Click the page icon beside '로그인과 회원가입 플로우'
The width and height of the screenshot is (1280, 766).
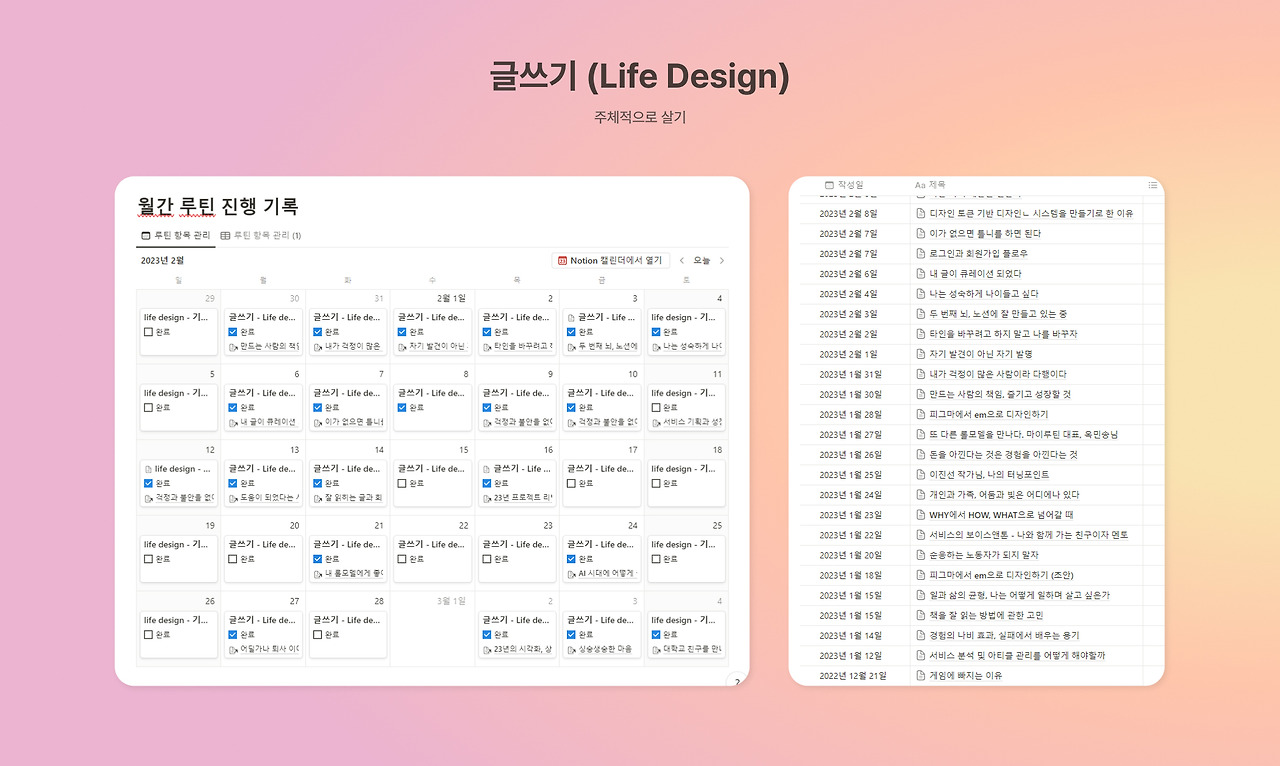921,254
